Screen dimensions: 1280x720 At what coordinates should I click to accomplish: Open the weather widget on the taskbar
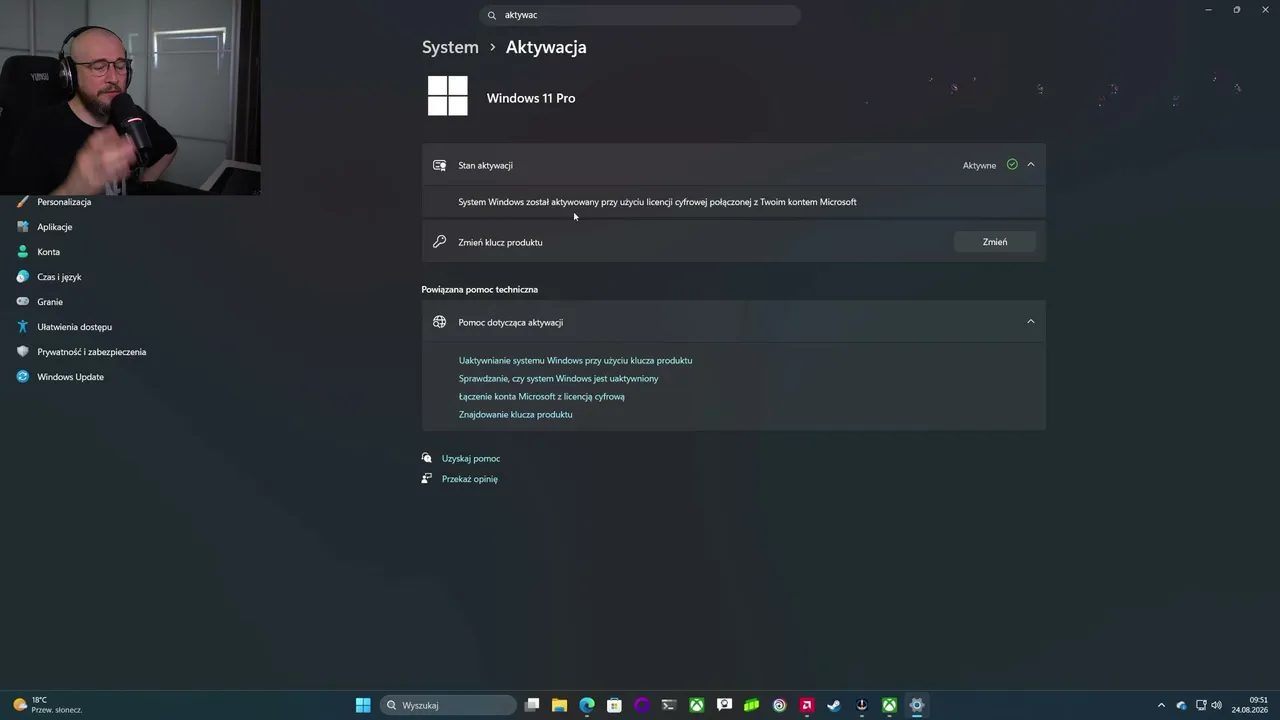[47, 705]
